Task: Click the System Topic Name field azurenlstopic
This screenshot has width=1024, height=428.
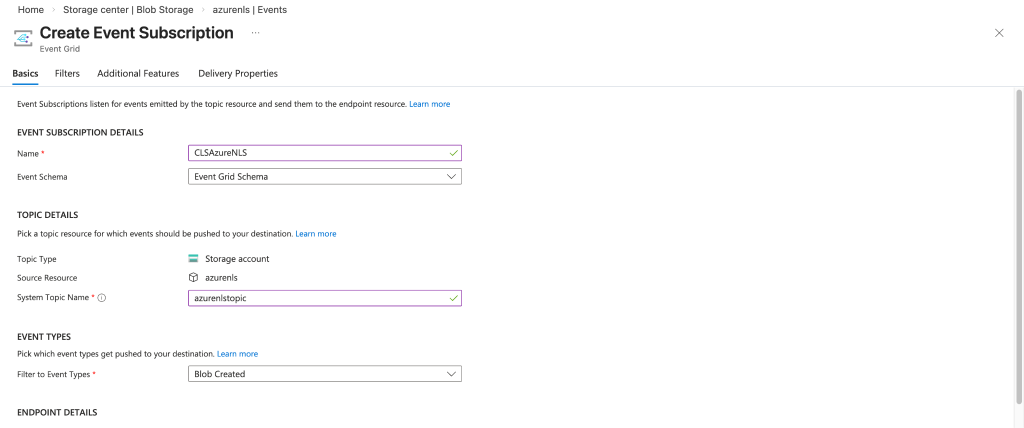Action: click(325, 298)
